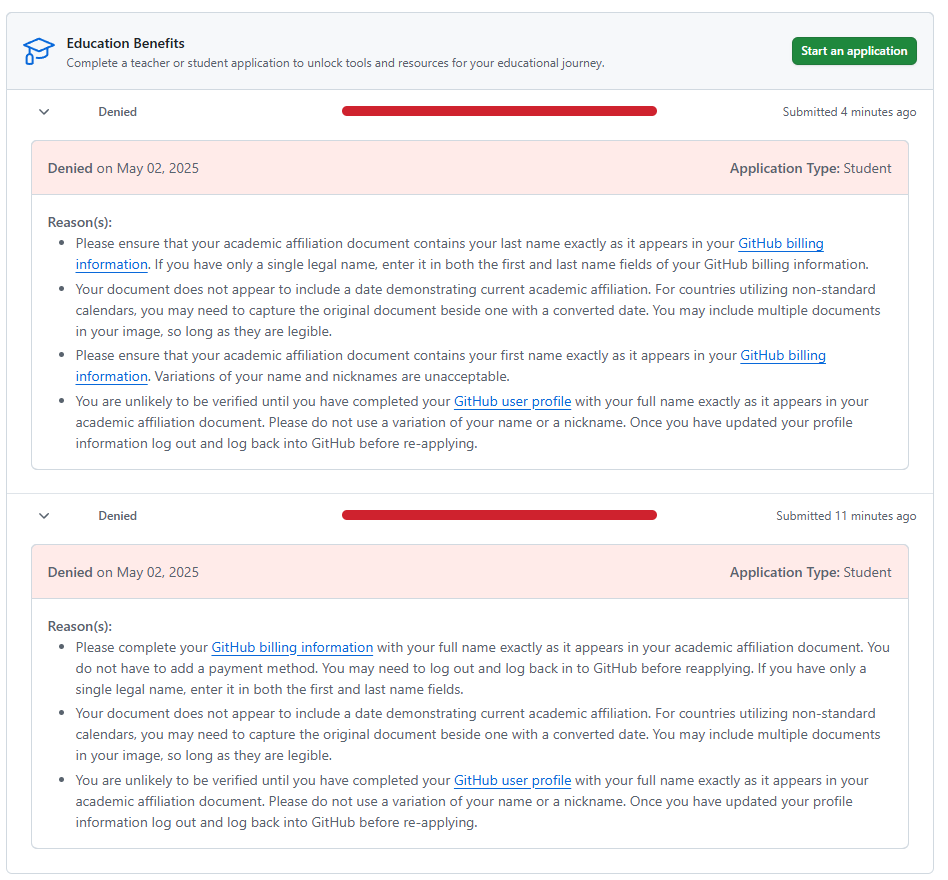Click 'Reason(s):' heading in first application
The height and width of the screenshot is (880, 948).
tap(80, 222)
